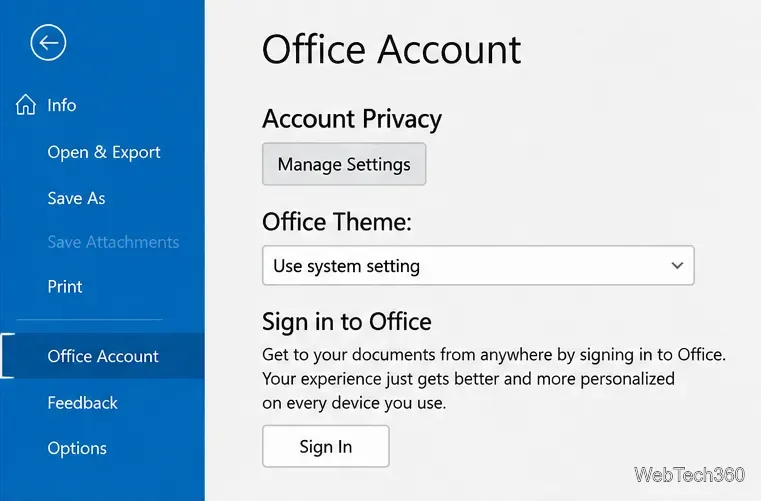Open the Open & Export page

tap(104, 152)
